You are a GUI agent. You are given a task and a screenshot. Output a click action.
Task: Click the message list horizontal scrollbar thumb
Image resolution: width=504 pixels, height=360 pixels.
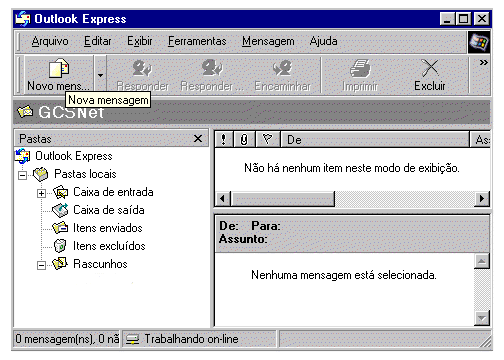[283, 199]
